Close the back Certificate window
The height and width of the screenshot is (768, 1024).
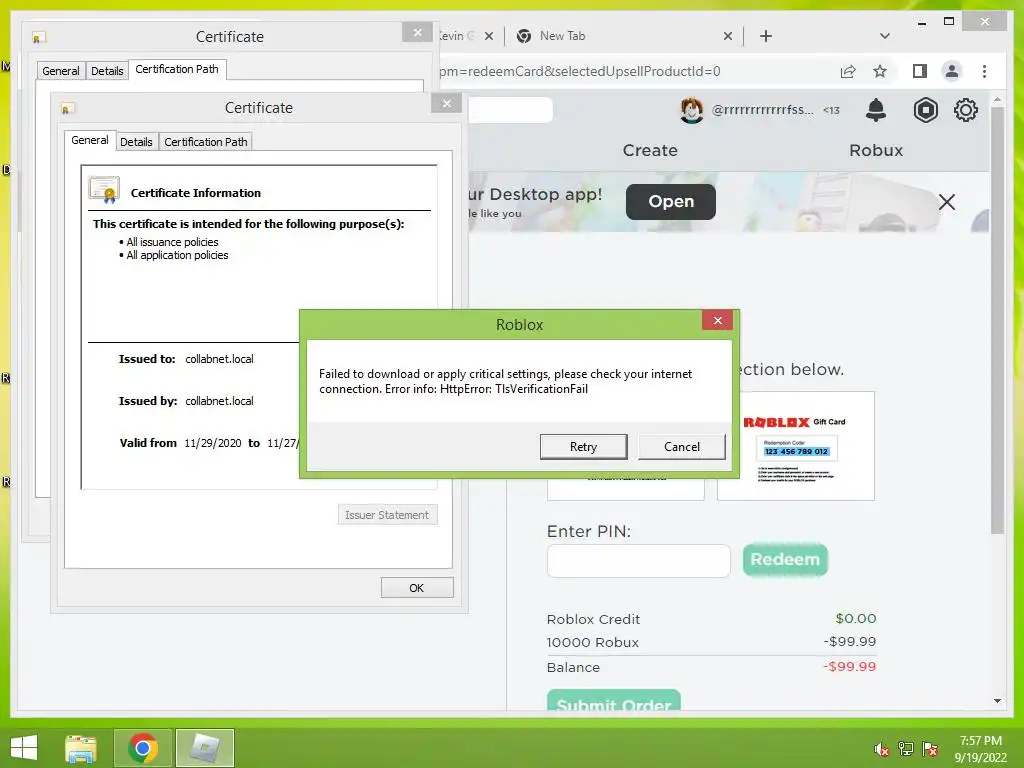[x=417, y=32]
